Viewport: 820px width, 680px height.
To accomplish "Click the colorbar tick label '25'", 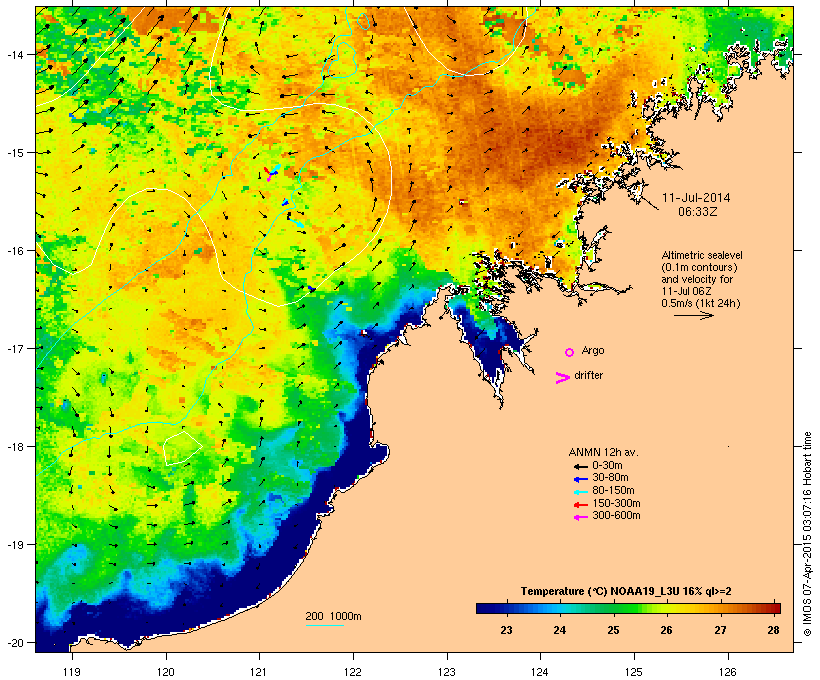I will (x=613, y=630).
